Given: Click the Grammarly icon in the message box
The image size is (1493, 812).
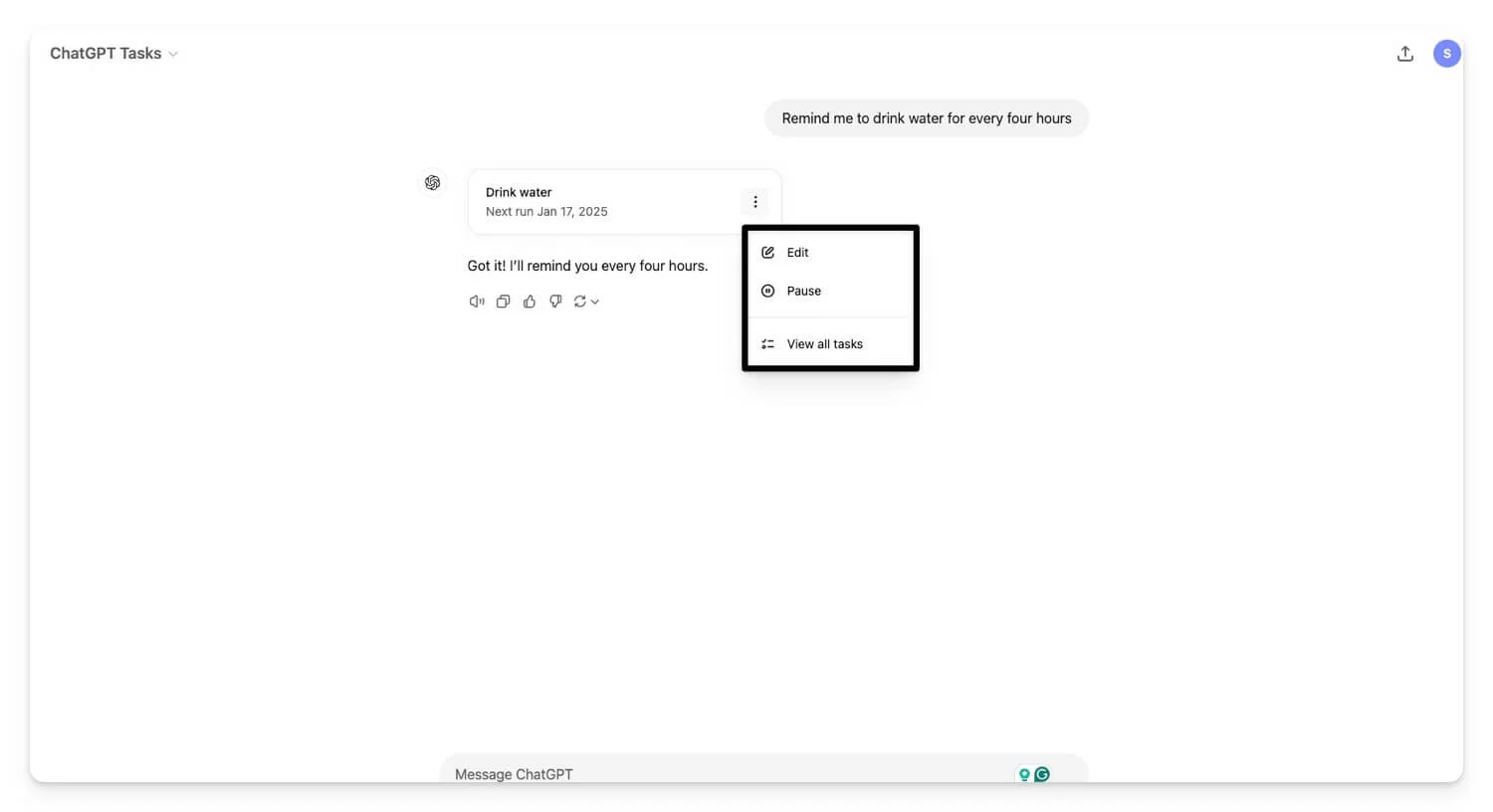Looking at the screenshot, I should [1042, 774].
